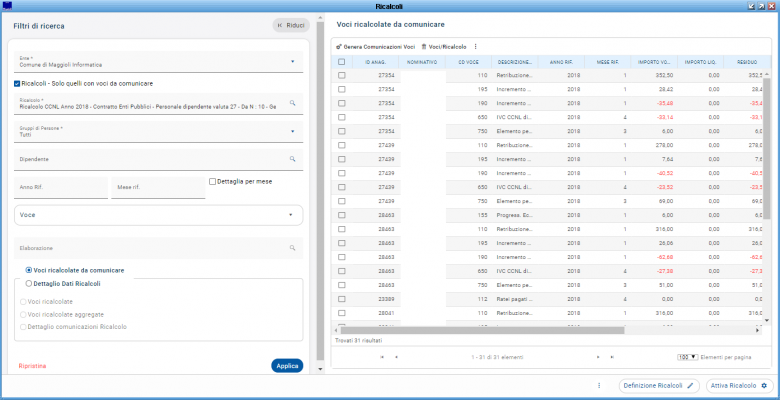
Task: Open the Ente dropdown arrow
Action: coord(292,62)
